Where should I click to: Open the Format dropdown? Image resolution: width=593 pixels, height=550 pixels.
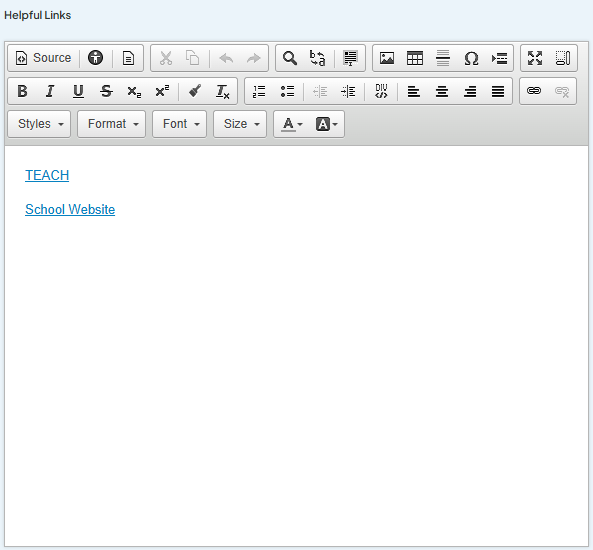click(x=112, y=124)
